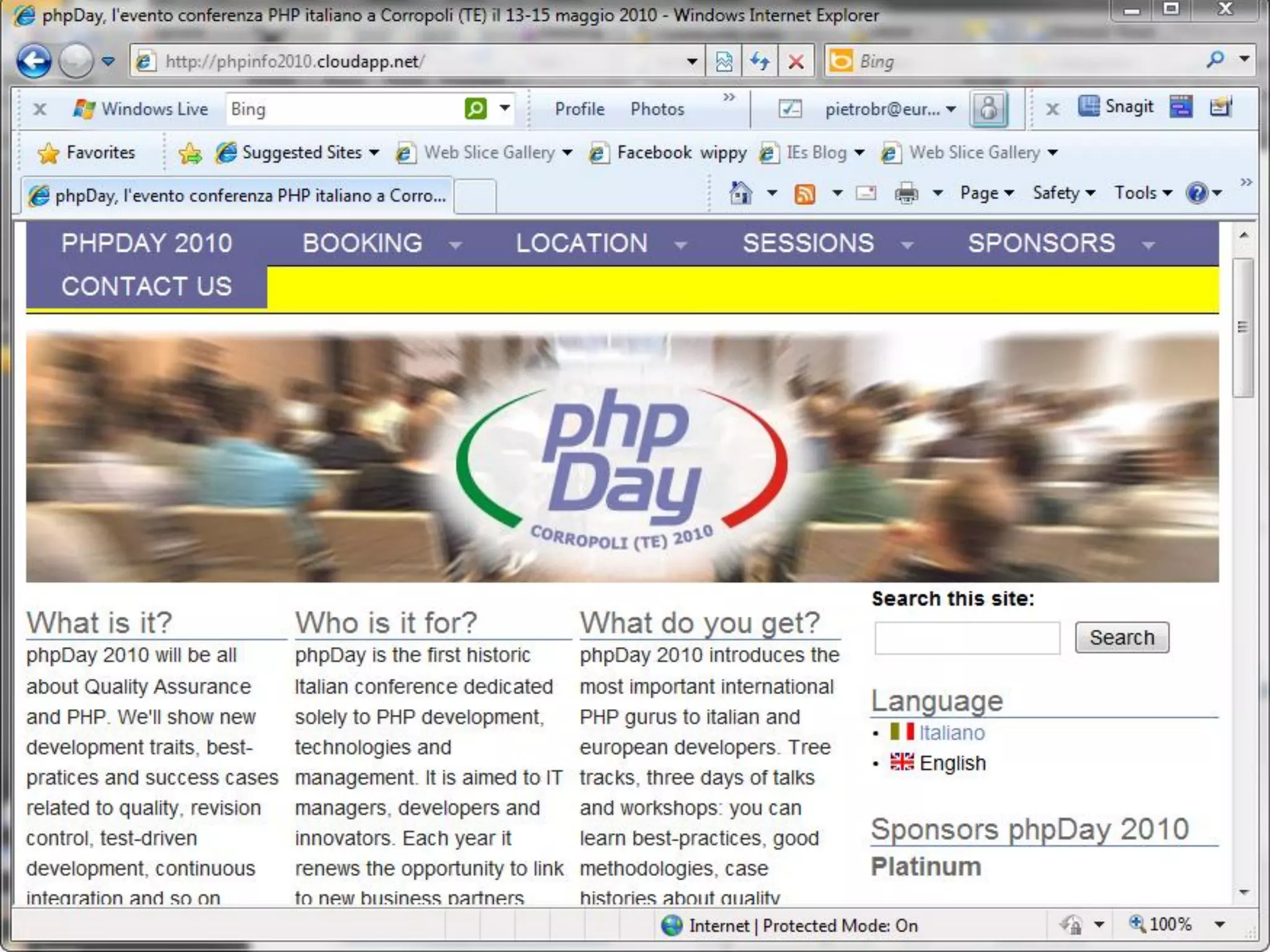Click the Back navigation arrow button
Screen dimensions: 1270x952
[x=33, y=61]
